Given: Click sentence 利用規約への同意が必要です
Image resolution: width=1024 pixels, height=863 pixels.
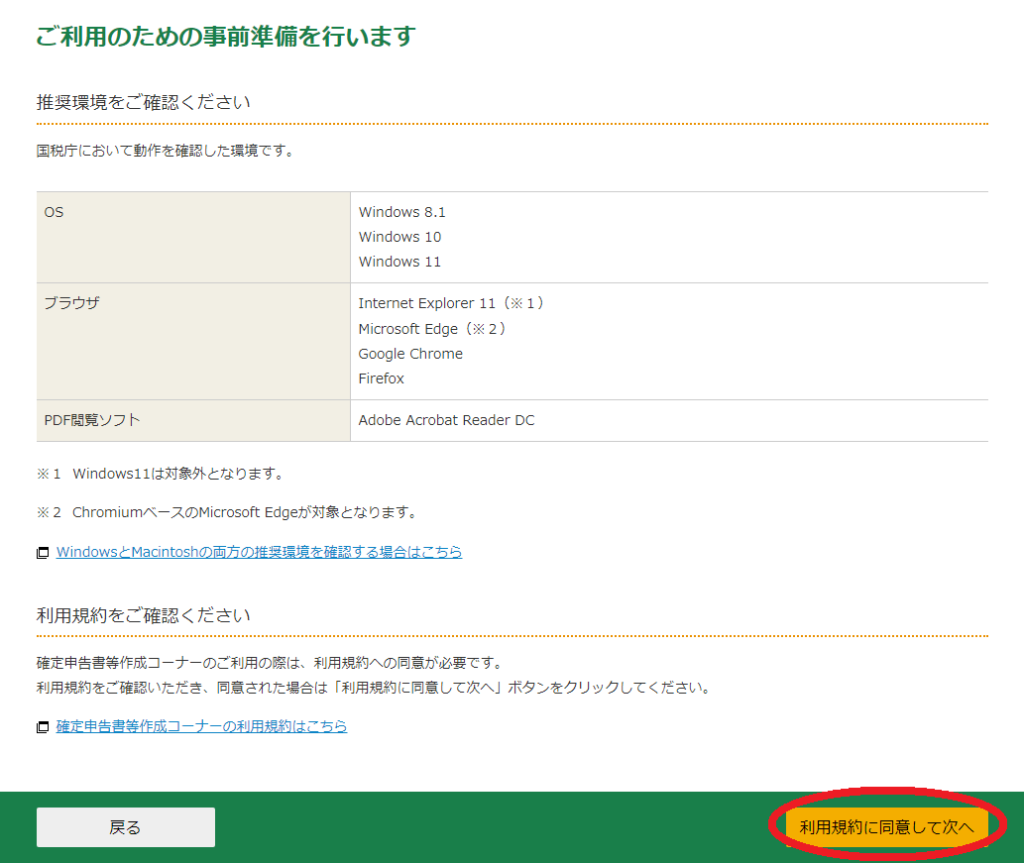Looking at the screenshot, I should [270, 663].
